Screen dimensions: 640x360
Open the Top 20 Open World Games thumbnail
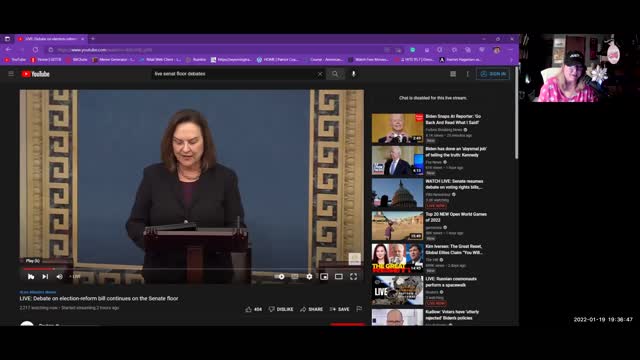click(397, 226)
